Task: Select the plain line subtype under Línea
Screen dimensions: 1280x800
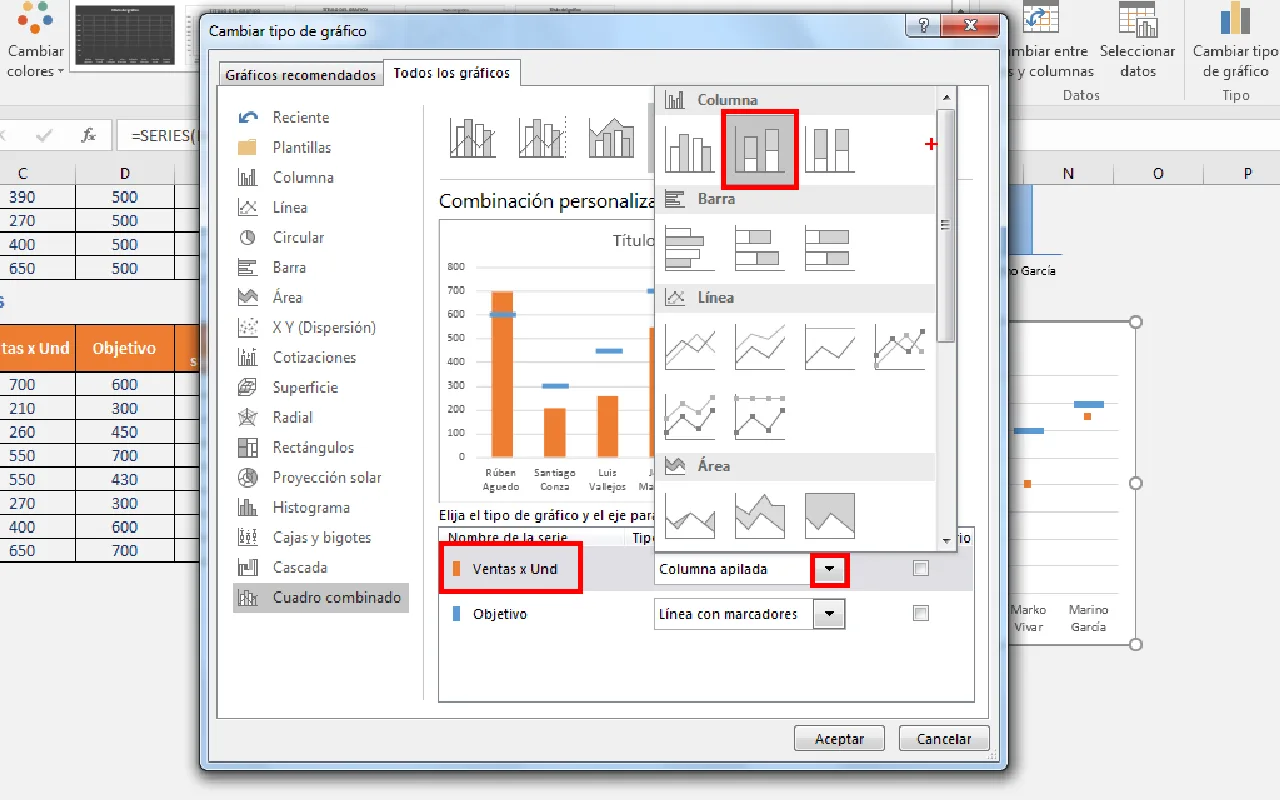Action: click(690, 347)
